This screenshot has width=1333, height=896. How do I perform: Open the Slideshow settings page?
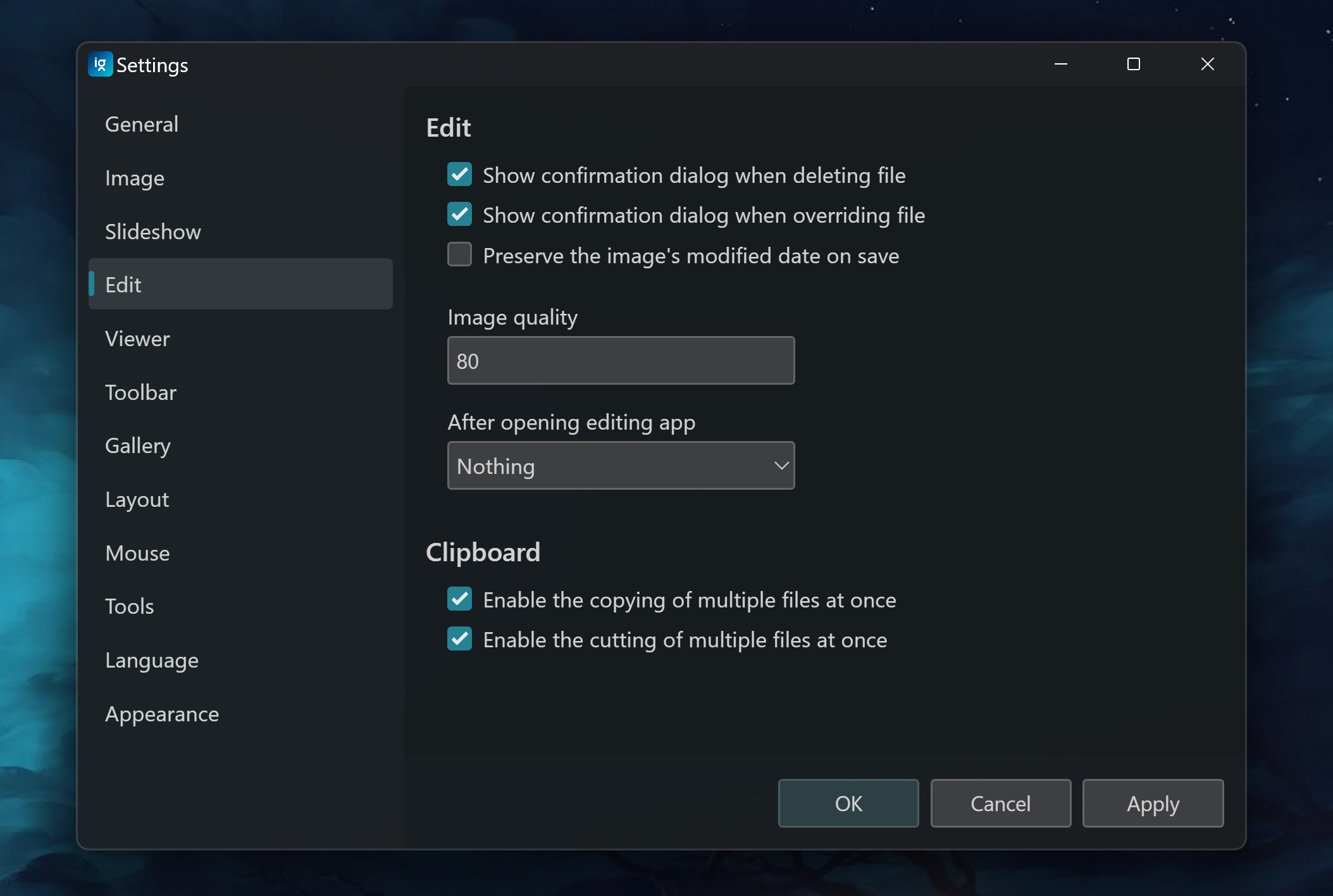point(152,232)
